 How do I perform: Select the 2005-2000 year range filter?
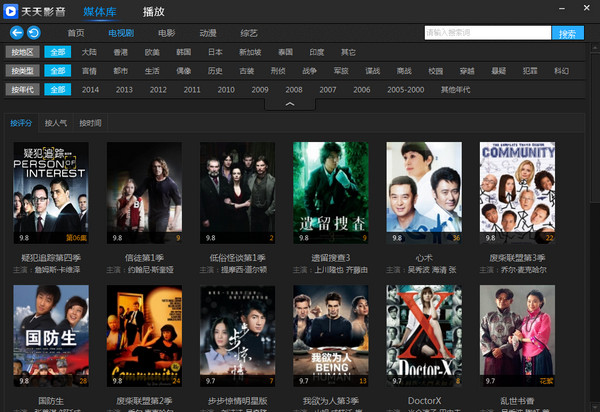coord(406,90)
